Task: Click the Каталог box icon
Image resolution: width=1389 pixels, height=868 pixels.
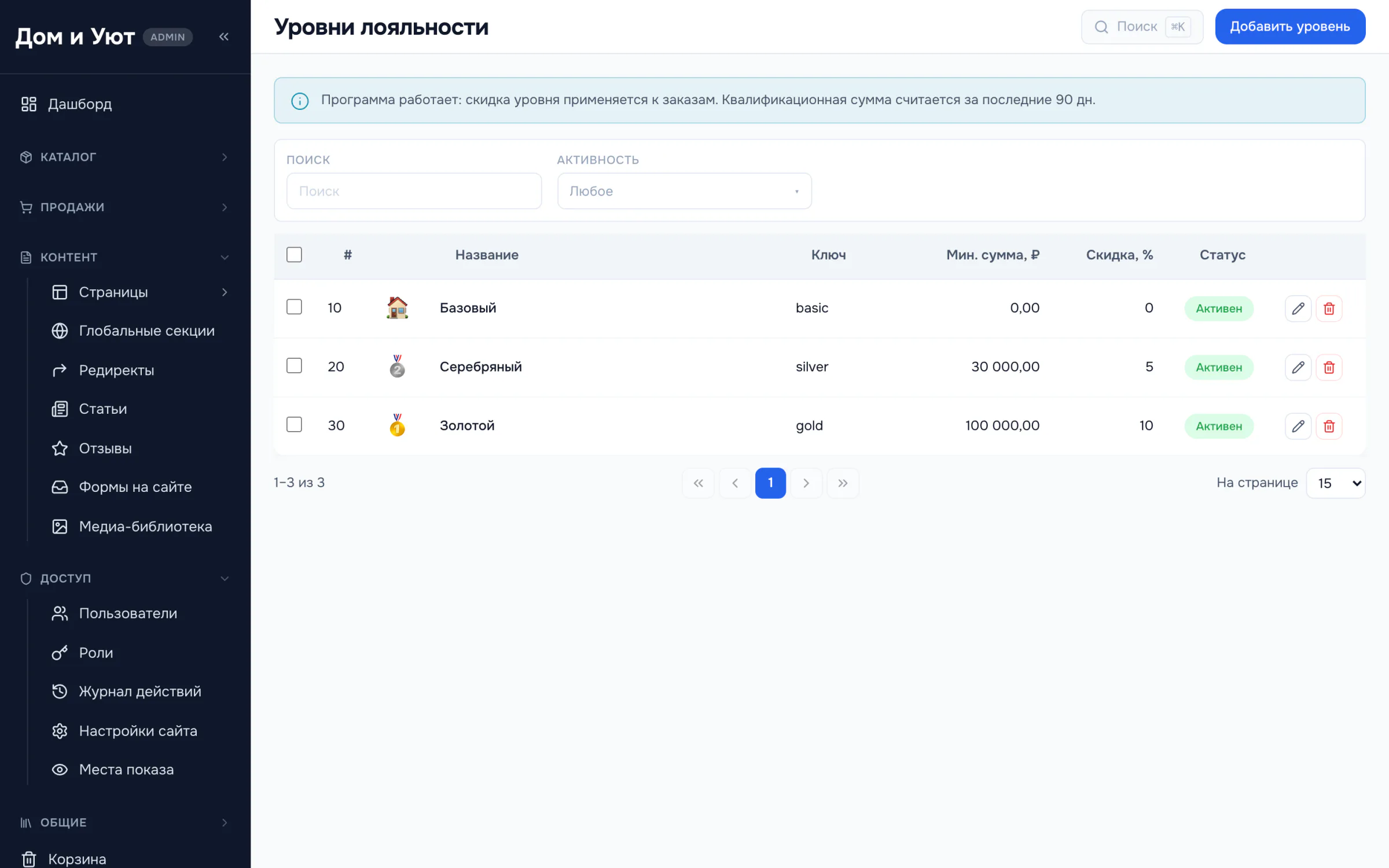Action: pos(26,157)
